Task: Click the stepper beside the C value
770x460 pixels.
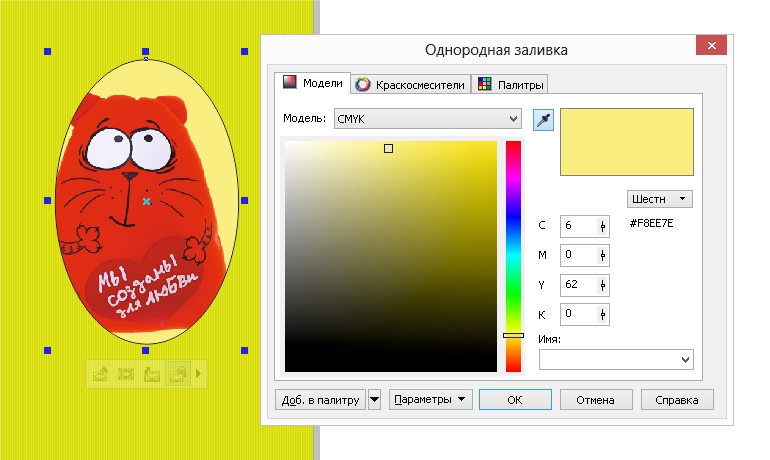Action: point(603,226)
